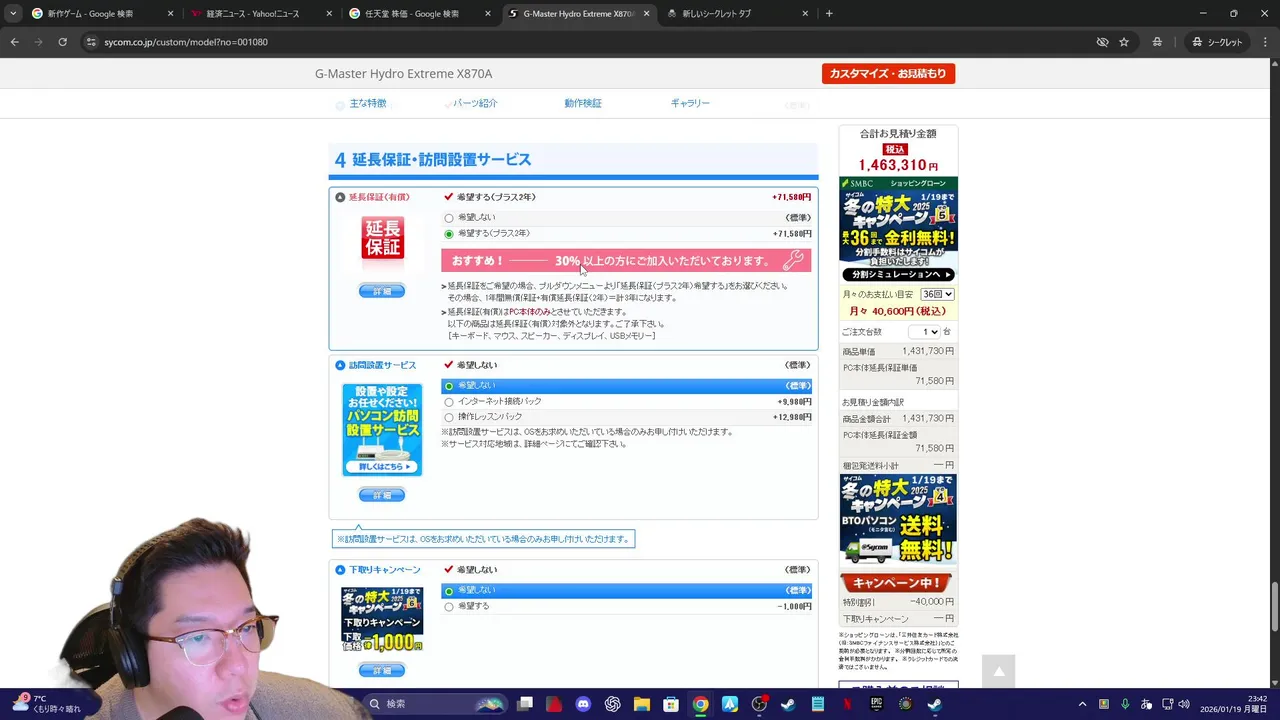Click the 下取りキャンペーン 1,000円 thumbnail
1280x720 pixels.
click(x=382, y=620)
